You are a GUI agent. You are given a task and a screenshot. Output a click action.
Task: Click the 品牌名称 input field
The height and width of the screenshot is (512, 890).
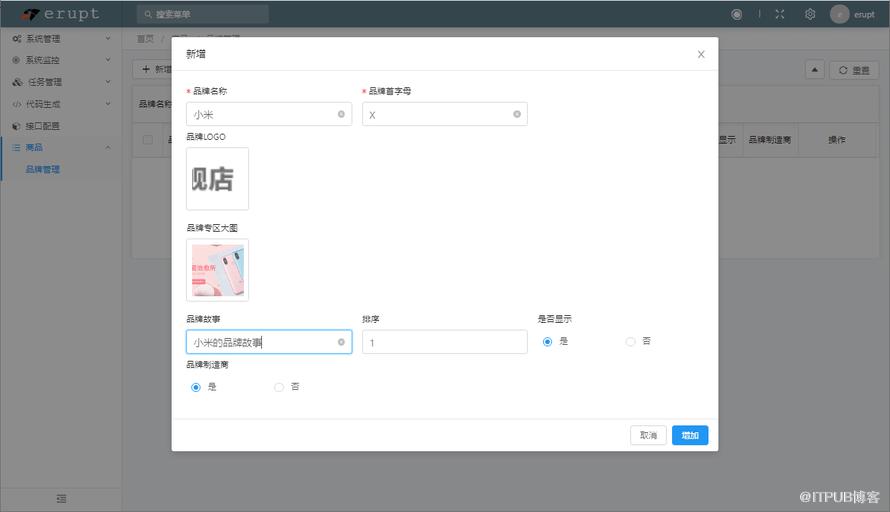[268, 114]
